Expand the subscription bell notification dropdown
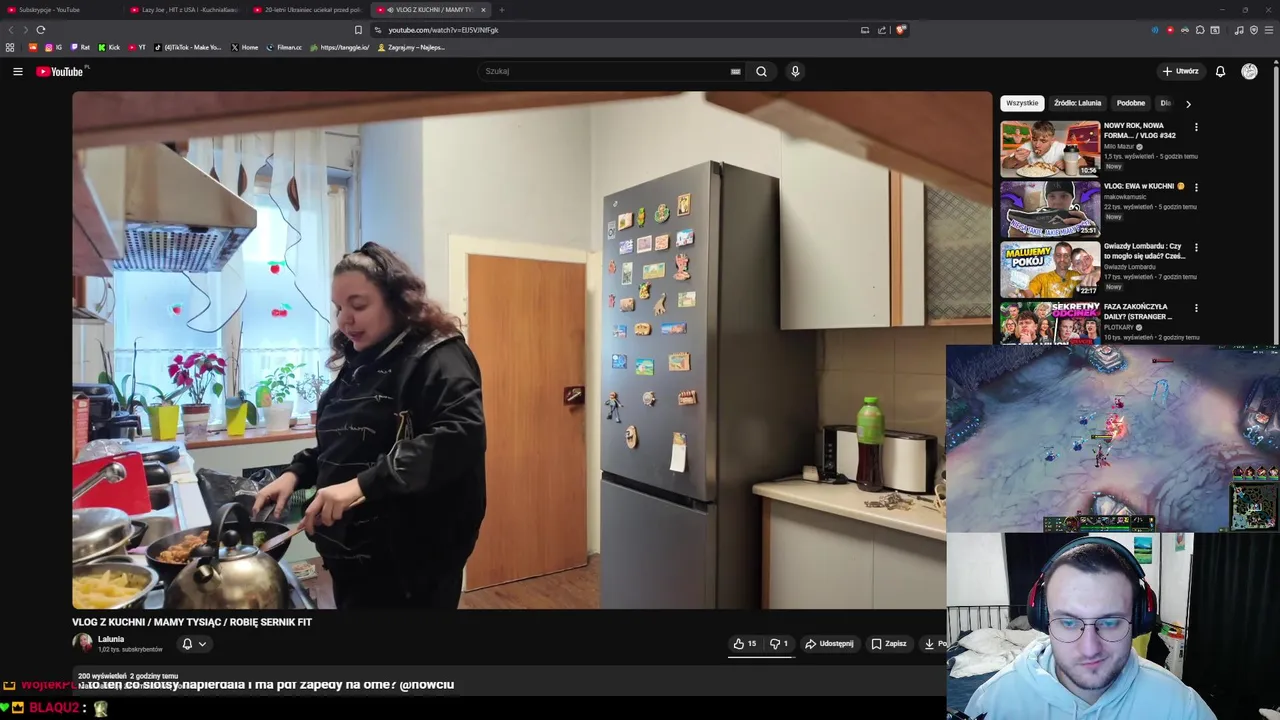This screenshot has height=720, width=1280. [194, 644]
